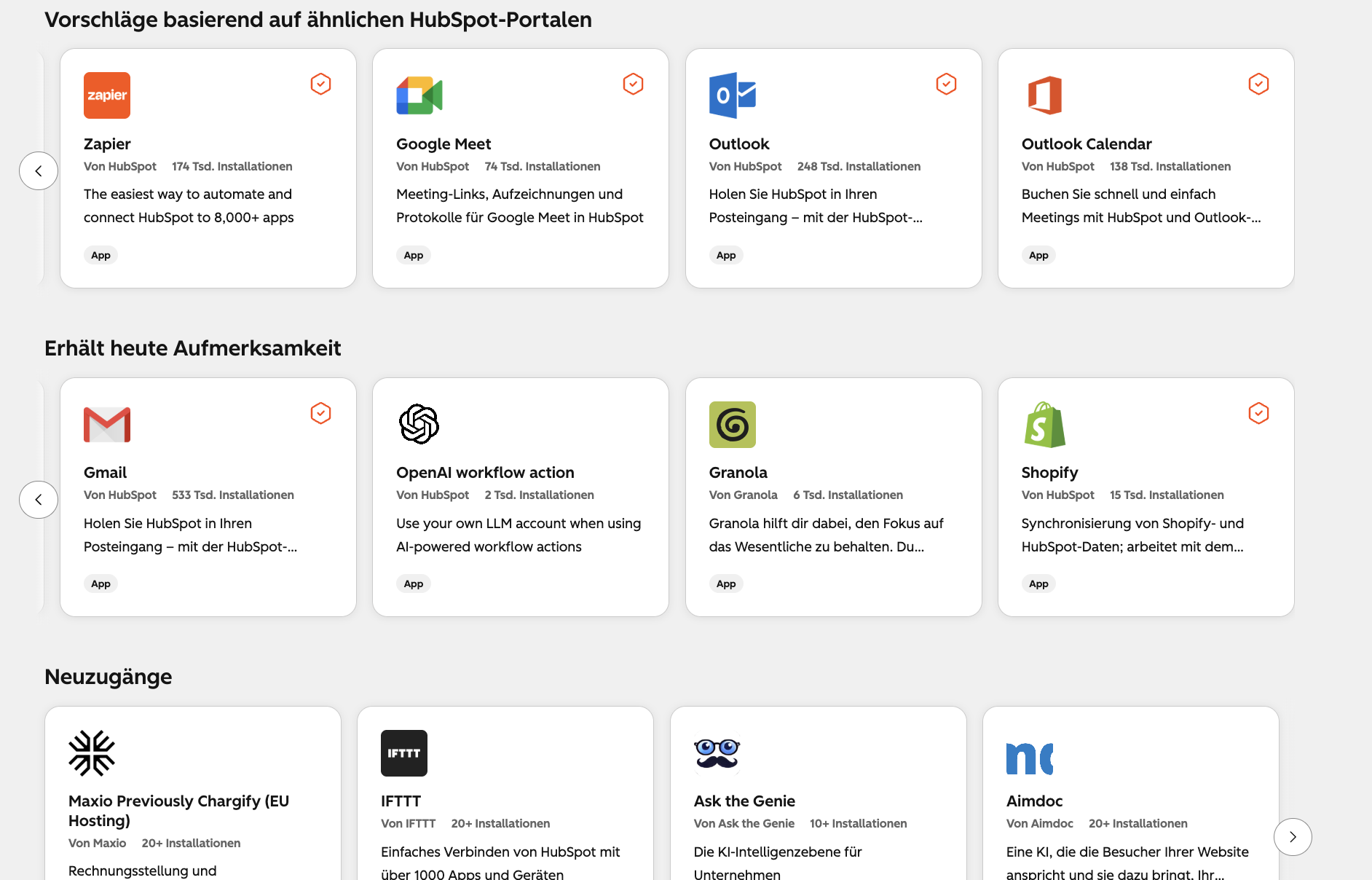Go to previous apps in Aufmerksamkeit carousel
Image resolution: width=1372 pixels, height=880 pixels.
pos(39,500)
